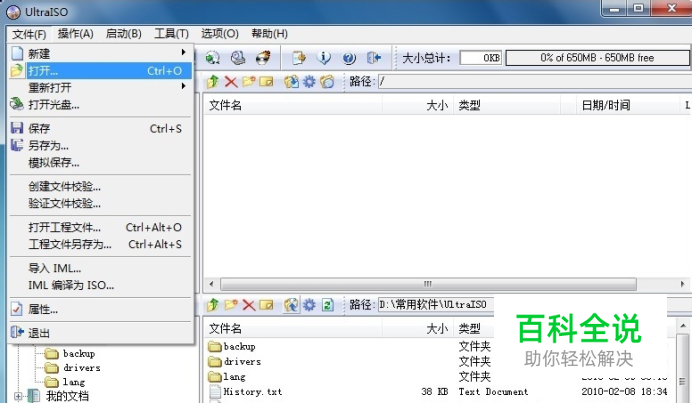Open the 选项(O) menu
692x403 pixels.
point(220,34)
